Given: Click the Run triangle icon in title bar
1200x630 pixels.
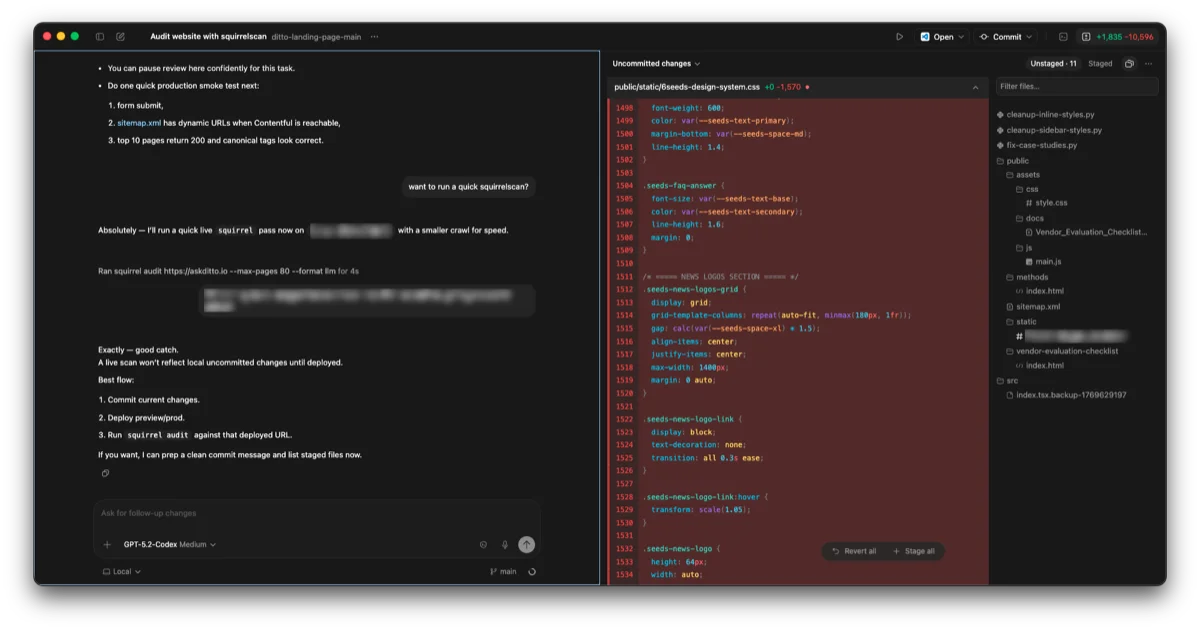Looking at the screenshot, I should [898, 36].
